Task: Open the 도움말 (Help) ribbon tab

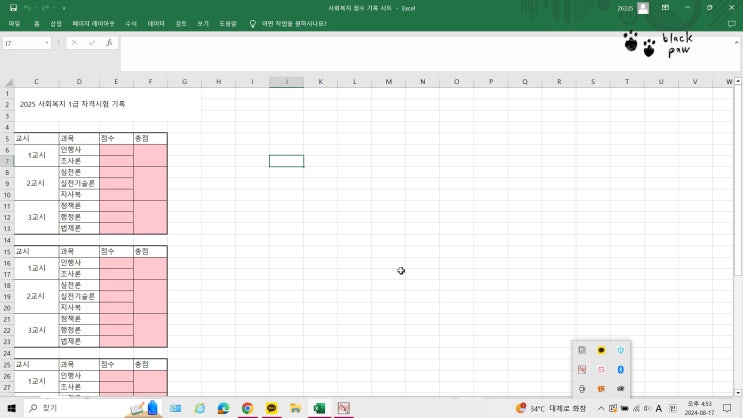Action: click(227, 23)
